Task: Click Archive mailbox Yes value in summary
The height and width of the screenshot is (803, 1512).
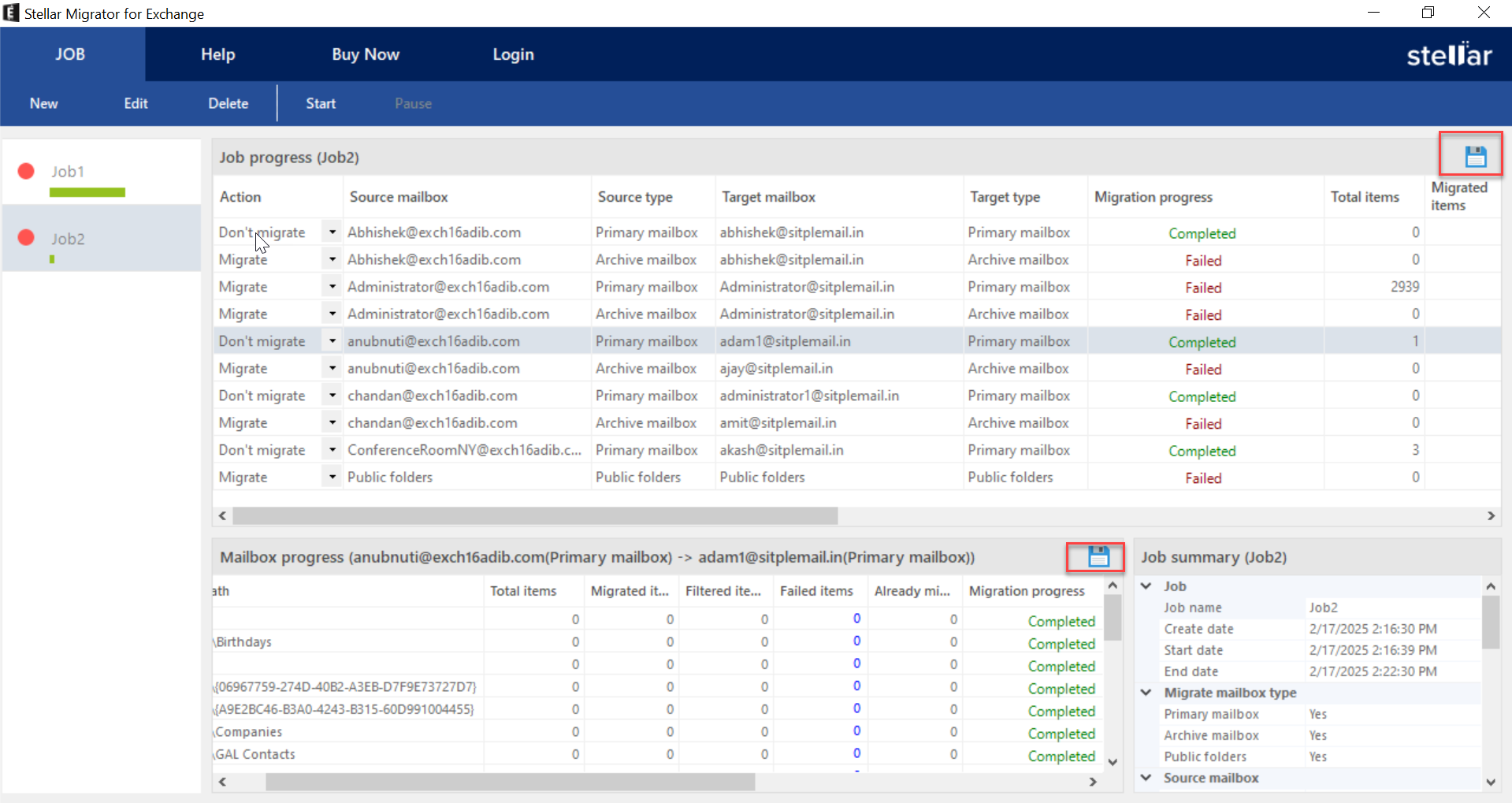Action: 1317,735
